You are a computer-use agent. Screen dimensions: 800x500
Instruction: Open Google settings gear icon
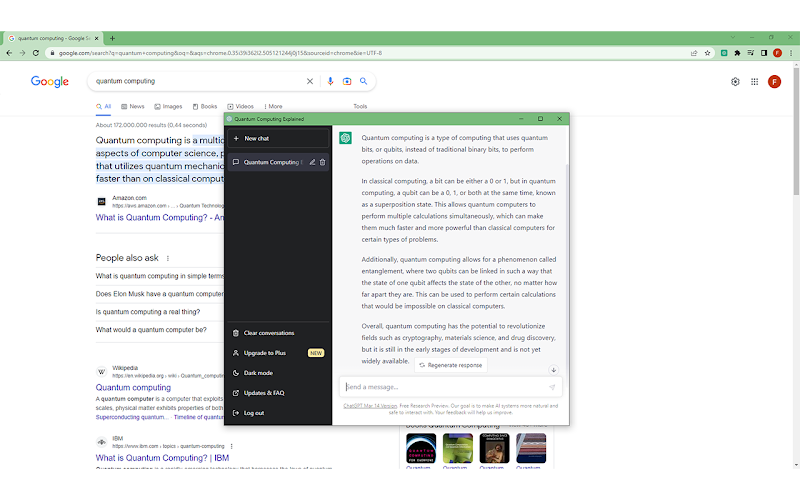point(735,82)
